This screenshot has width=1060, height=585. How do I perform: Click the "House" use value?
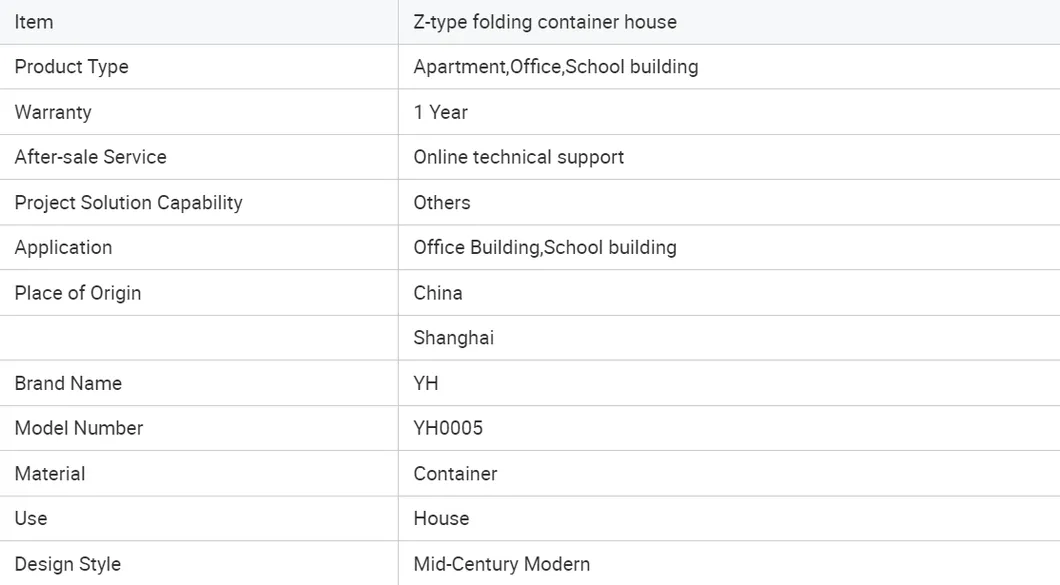pyautogui.click(x=441, y=518)
